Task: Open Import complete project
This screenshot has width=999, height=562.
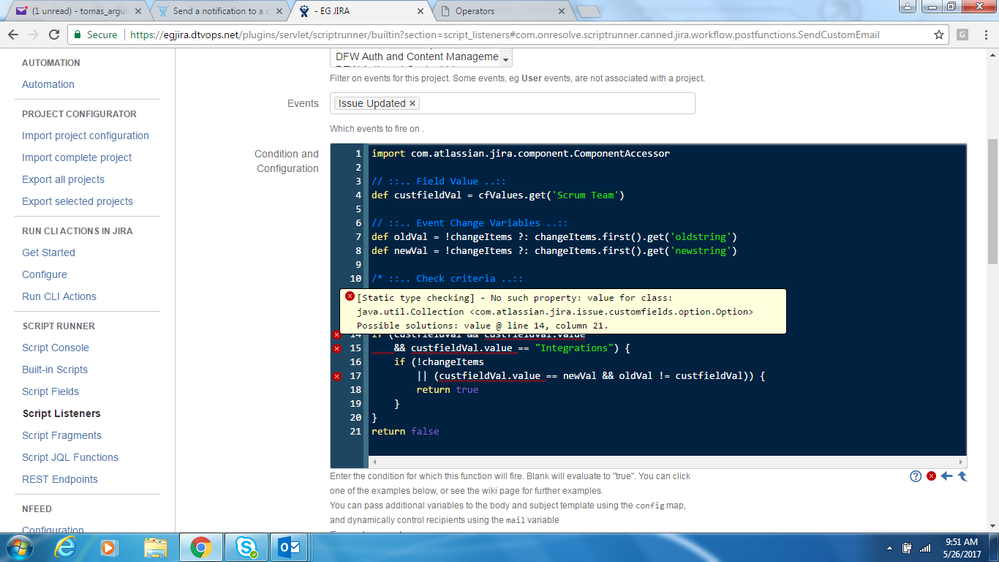Action: pos(76,157)
